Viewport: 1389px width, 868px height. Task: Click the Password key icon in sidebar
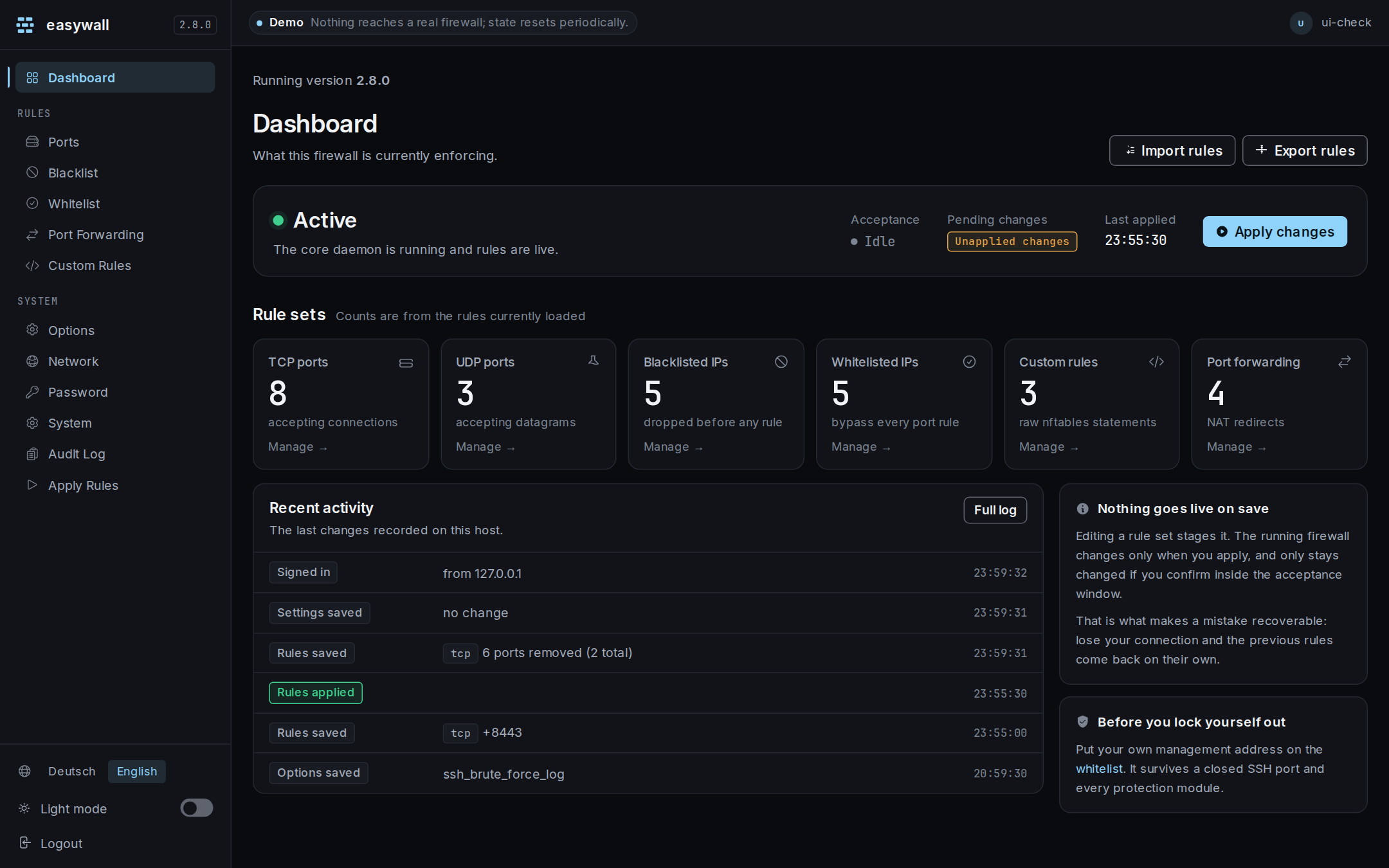coord(32,392)
